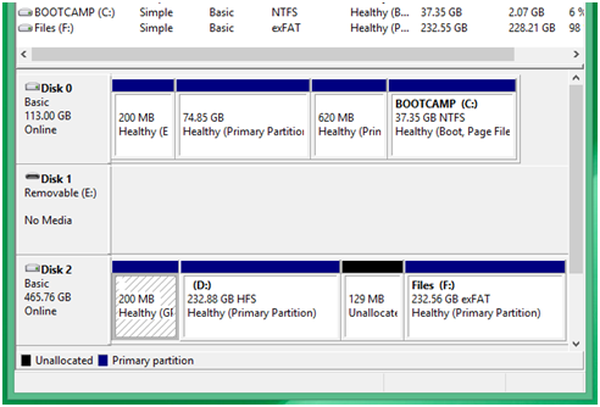Click the blue Primary partition legend swatch
Viewport: 600px width, 407px height.
tap(104, 361)
